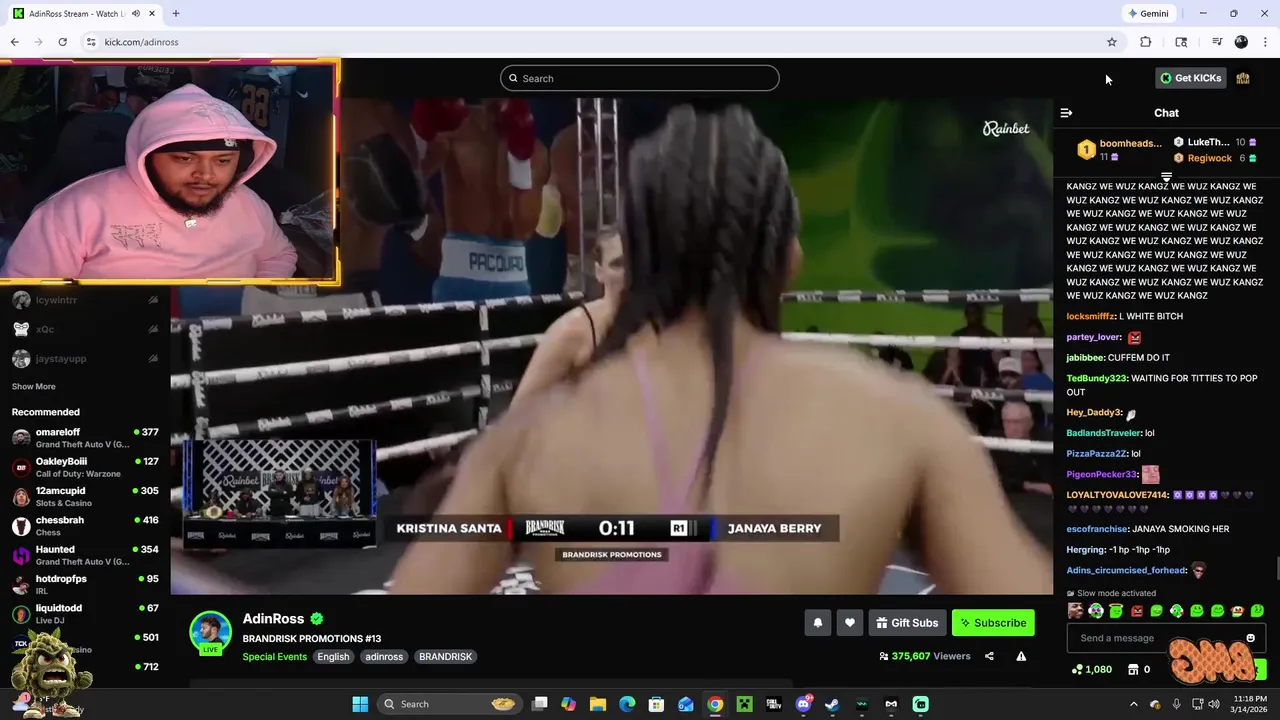The width and height of the screenshot is (1280, 720).
Task: Click the Rainbet logo on the stream
Action: pyautogui.click(x=1006, y=128)
